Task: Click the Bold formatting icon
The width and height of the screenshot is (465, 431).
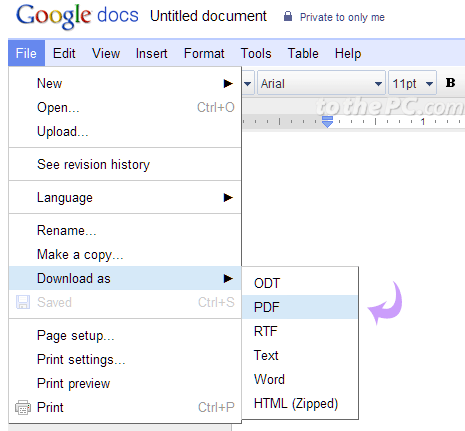Action: coord(450,83)
